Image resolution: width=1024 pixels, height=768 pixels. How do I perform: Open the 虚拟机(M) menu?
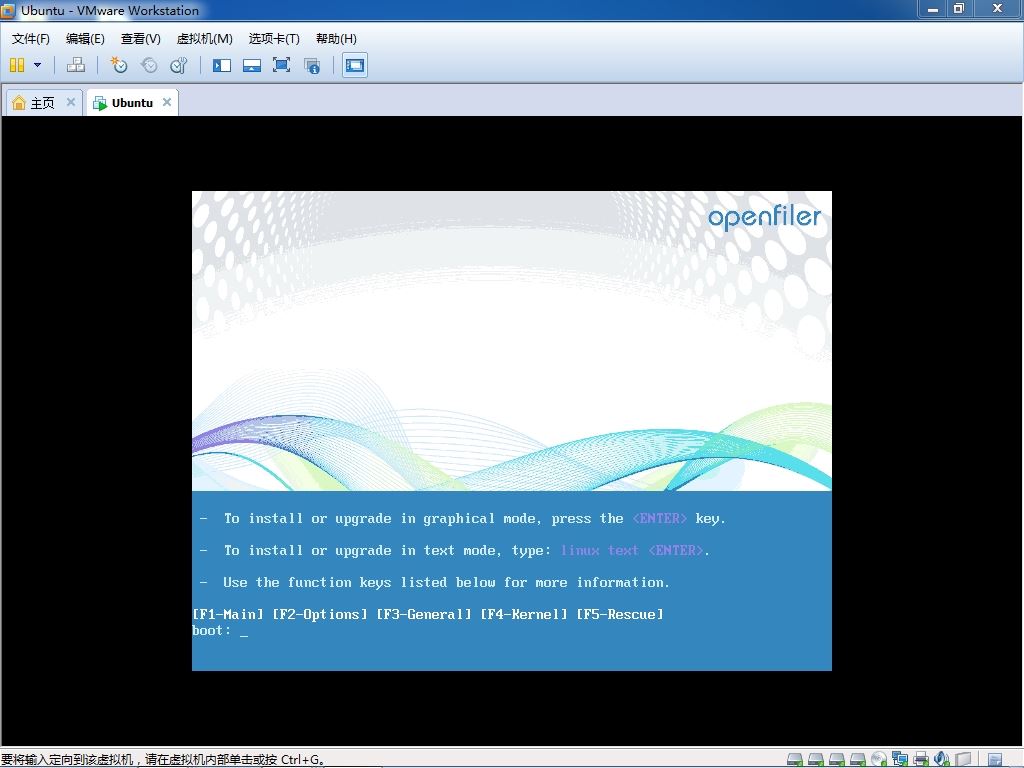tap(204, 39)
